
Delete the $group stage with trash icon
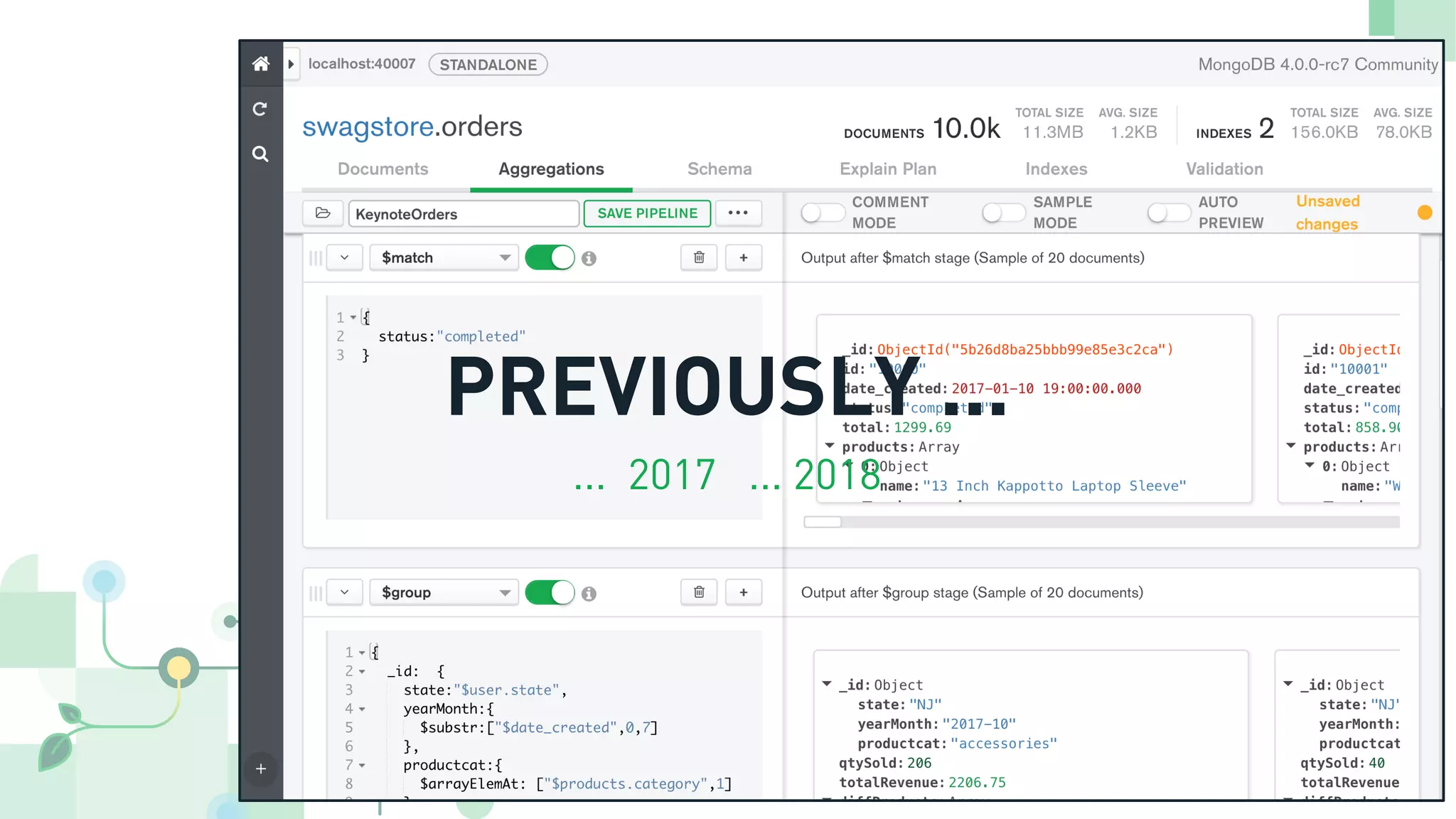coord(699,592)
